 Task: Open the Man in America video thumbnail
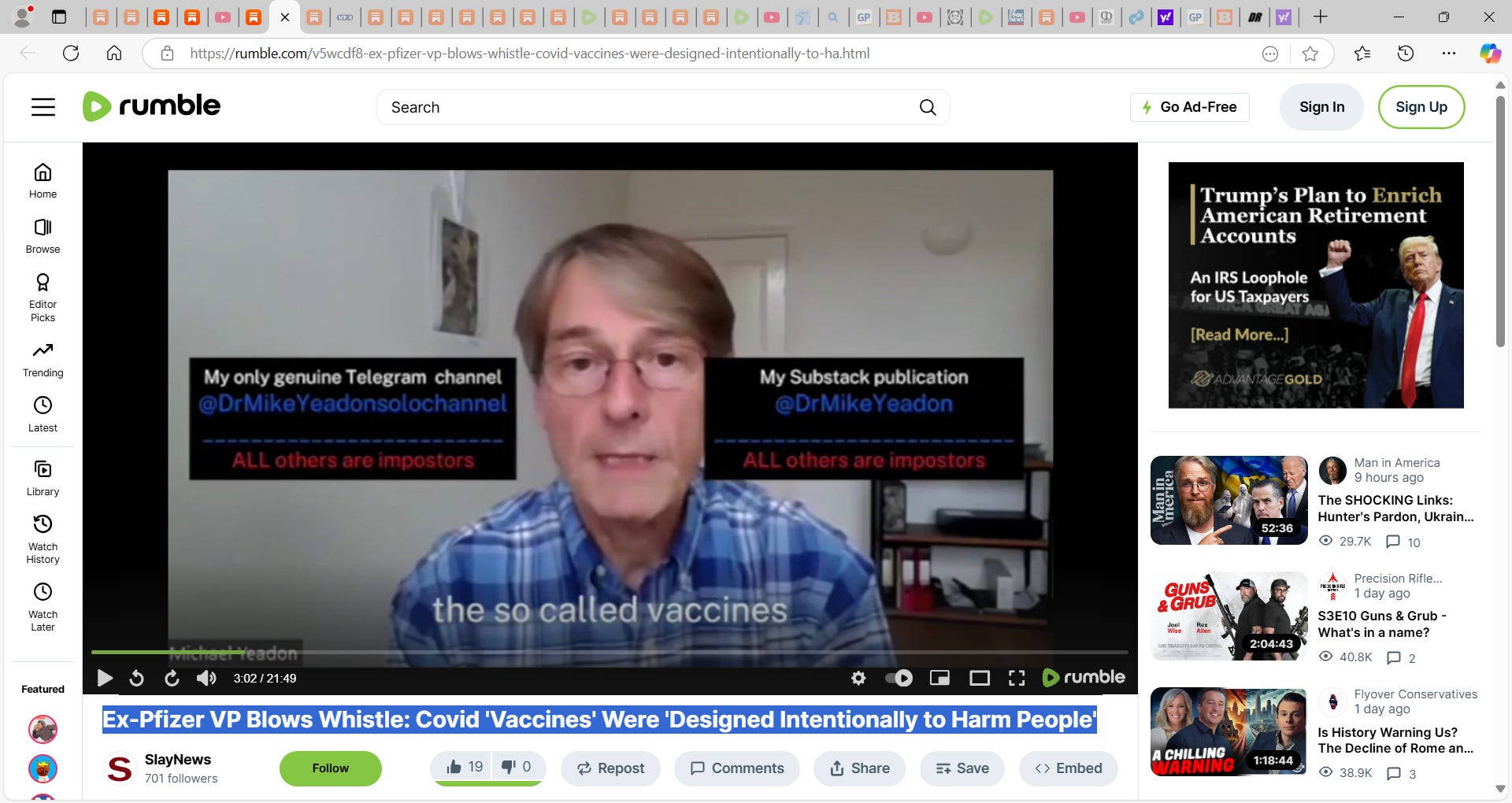tap(1228, 501)
